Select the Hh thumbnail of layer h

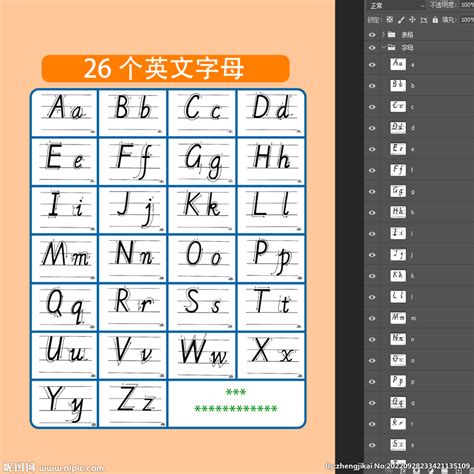point(398,212)
